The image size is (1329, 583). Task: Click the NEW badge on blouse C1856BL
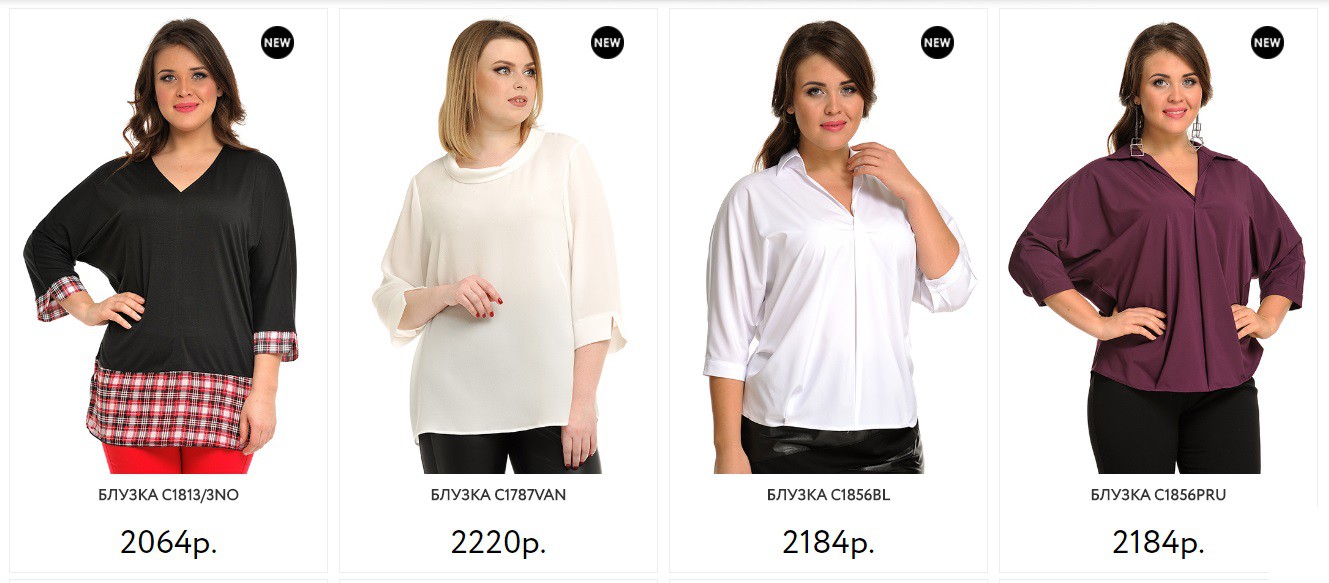tap(937, 43)
